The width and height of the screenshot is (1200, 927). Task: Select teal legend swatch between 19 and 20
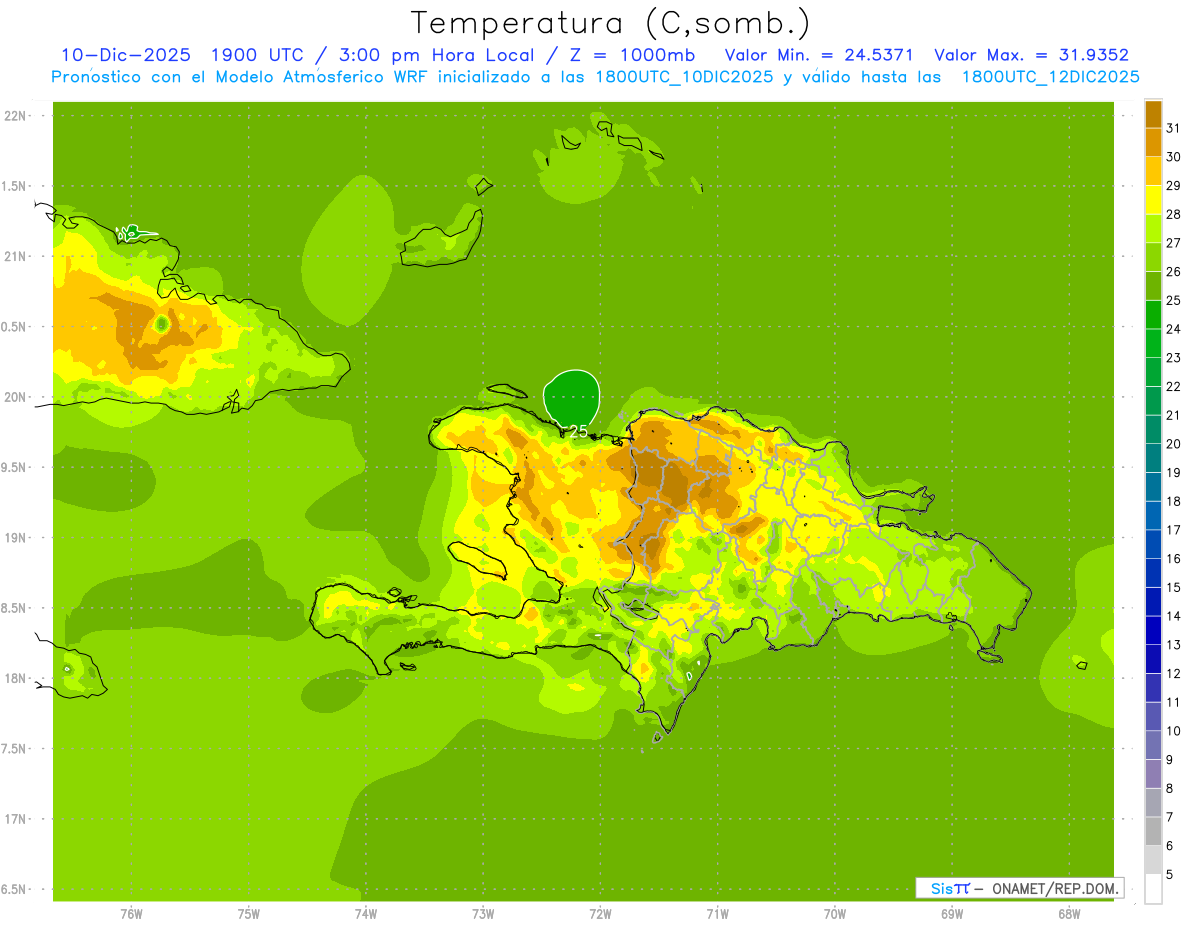[x=1153, y=458]
